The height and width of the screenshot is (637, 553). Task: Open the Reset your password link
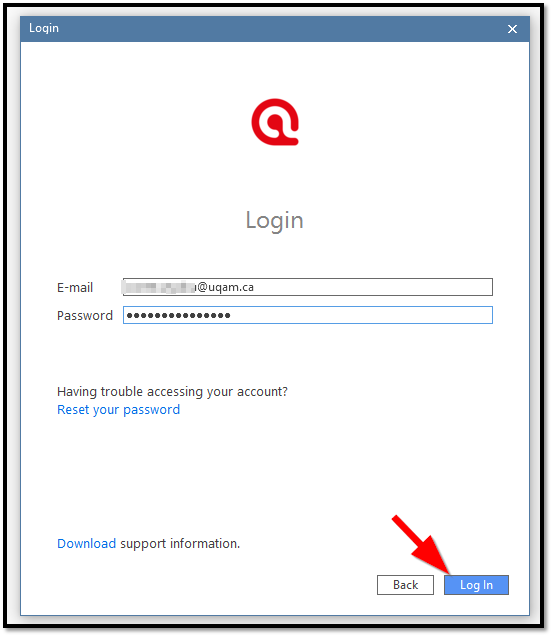tap(119, 410)
